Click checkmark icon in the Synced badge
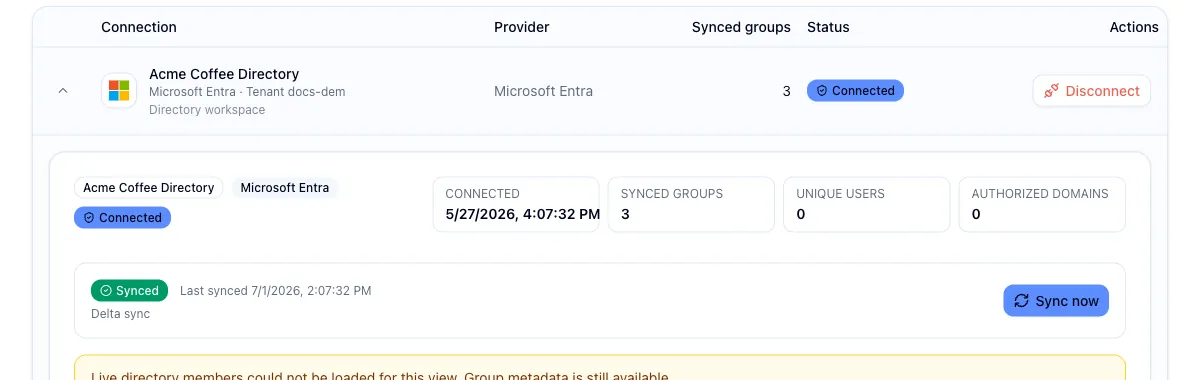Image resolution: width=1200 pixels, height=380 pixels. coord(105,291)
